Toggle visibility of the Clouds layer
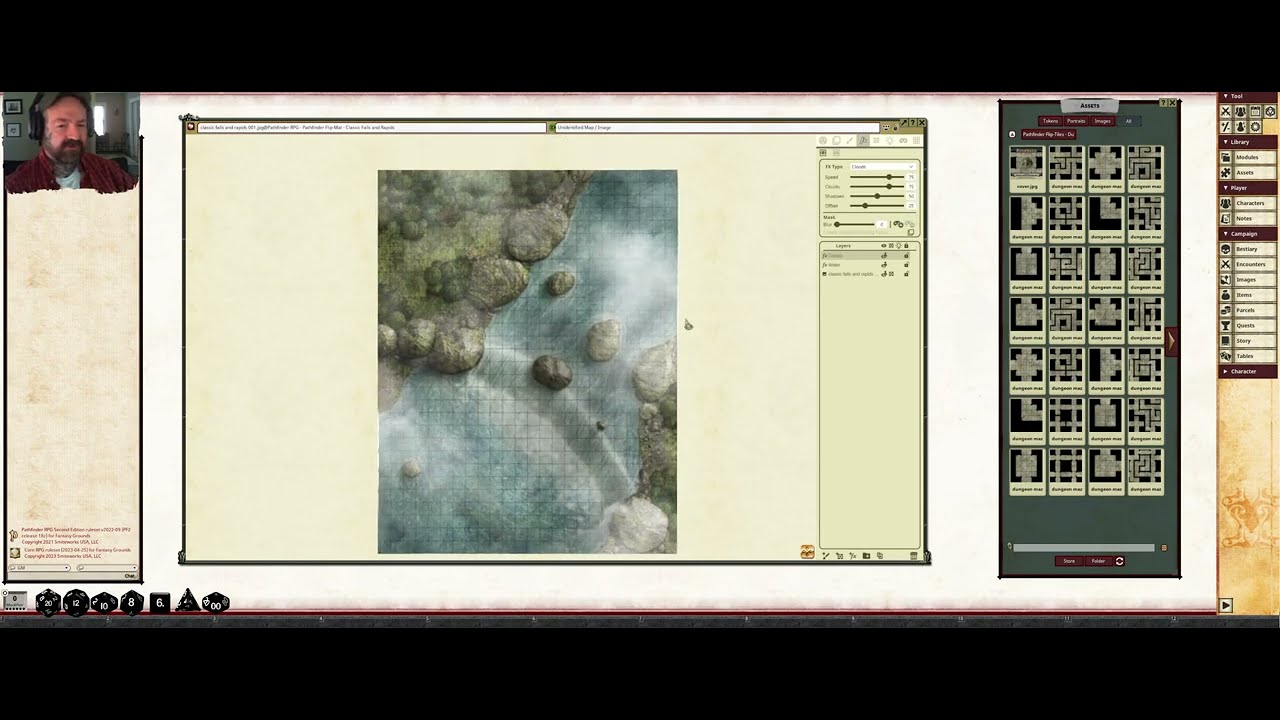 click(x=884, y=255)
